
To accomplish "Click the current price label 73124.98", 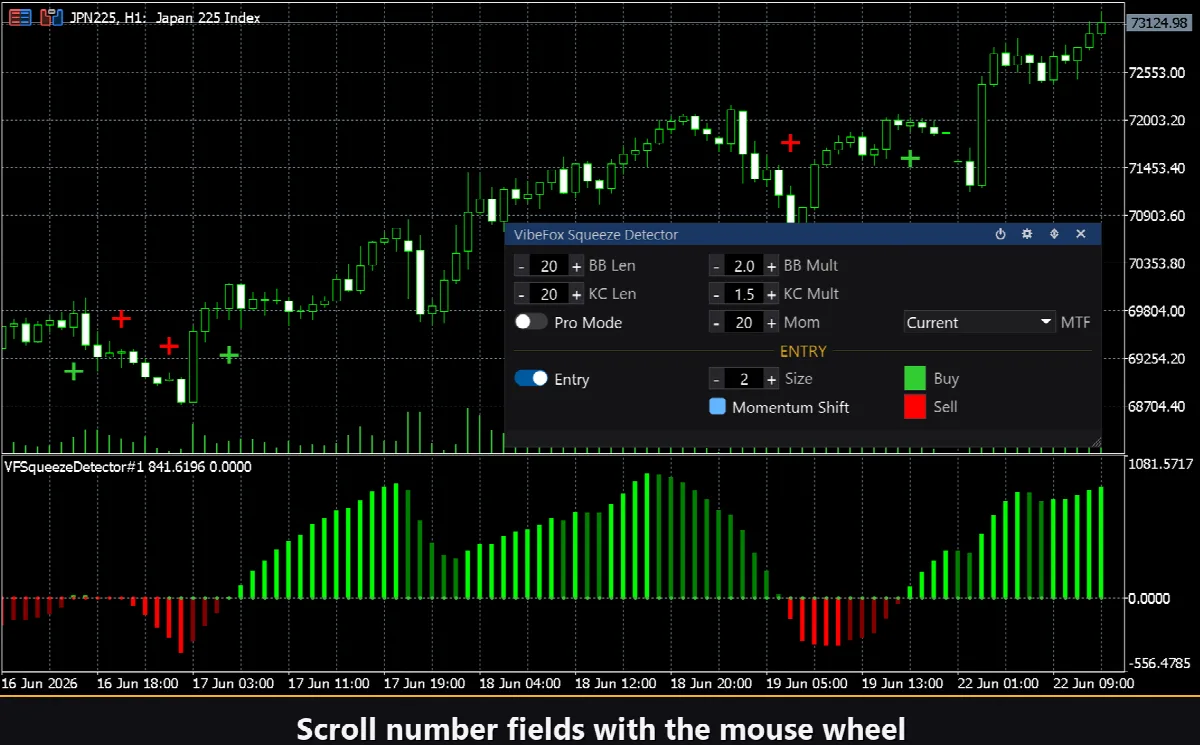I will [x=1159, y=22].
